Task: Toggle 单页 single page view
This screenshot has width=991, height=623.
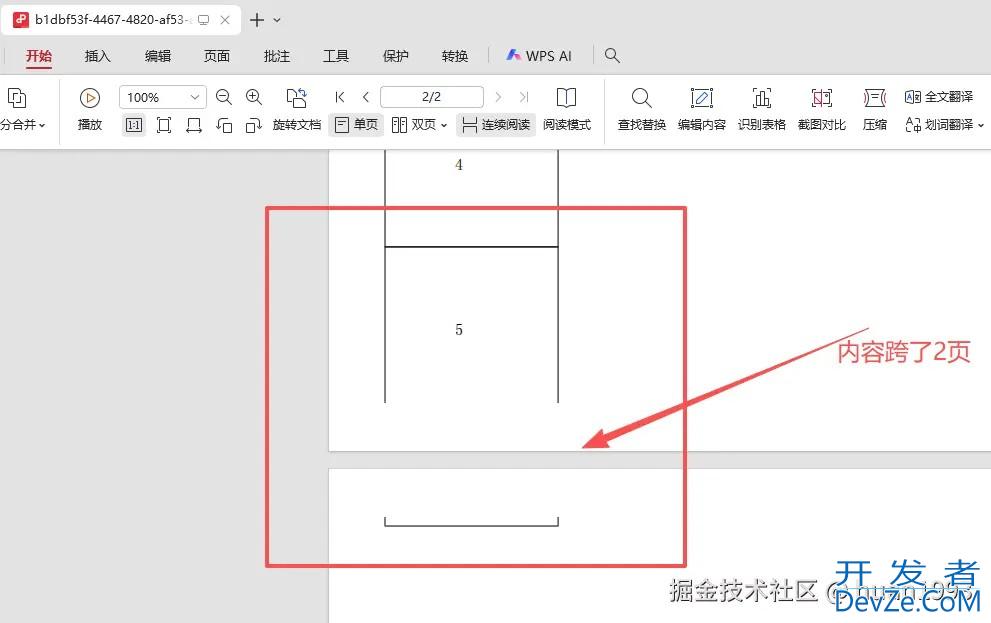Action: pos(356,125)
